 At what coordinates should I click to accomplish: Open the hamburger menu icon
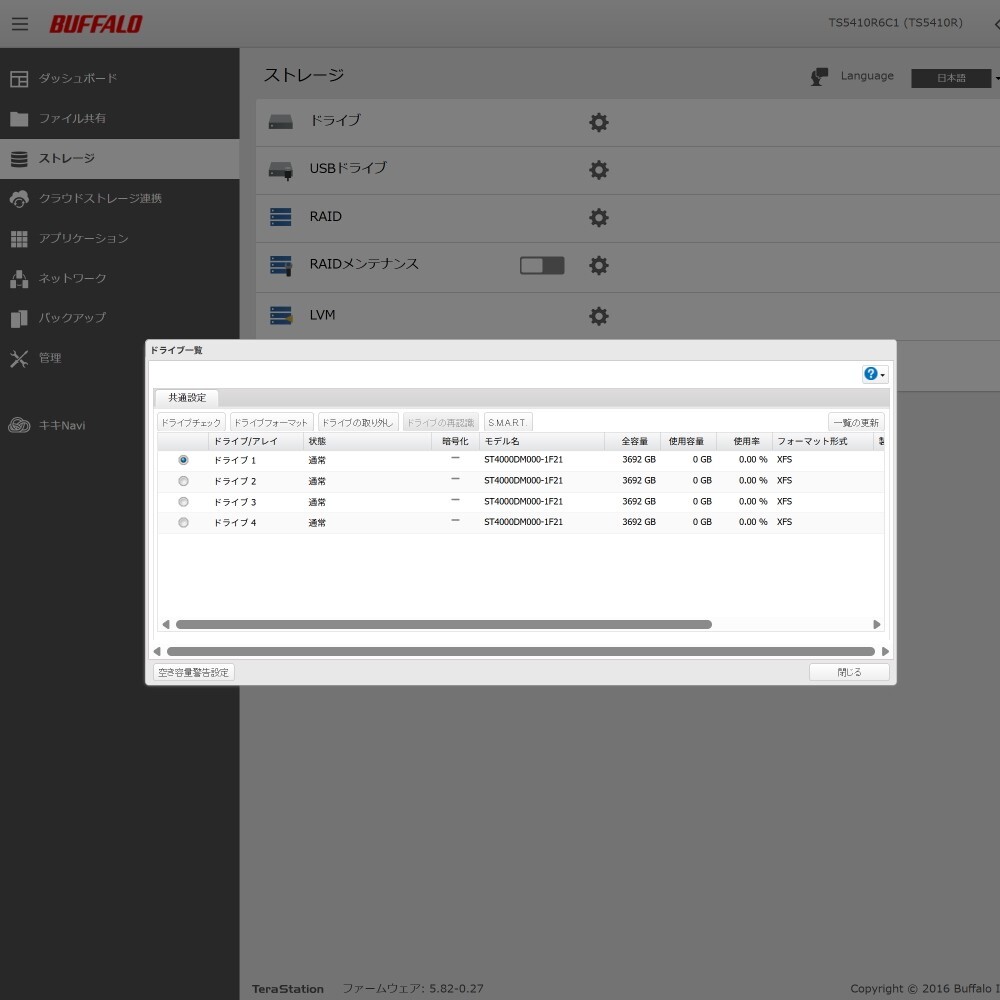pyautogui.click(x=20, y=24)
